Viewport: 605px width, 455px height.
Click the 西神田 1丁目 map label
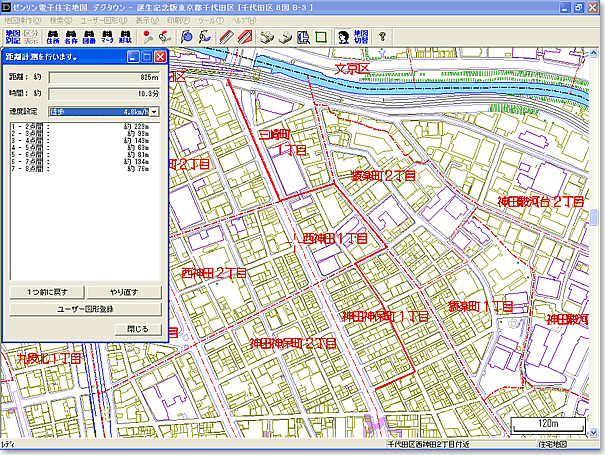click(x=335, y=238)
